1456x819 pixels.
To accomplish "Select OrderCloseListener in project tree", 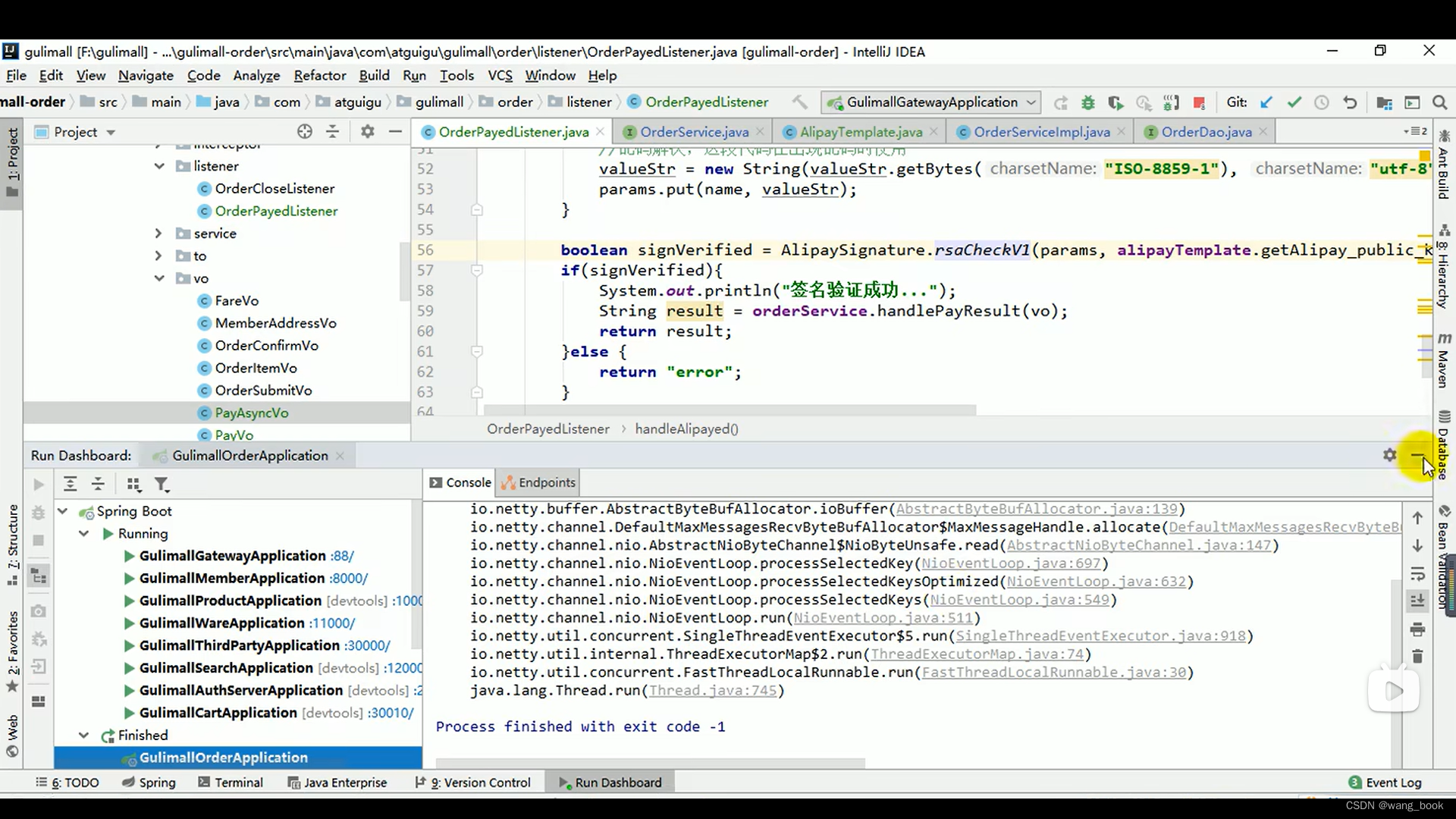I will tap(275, 188).
